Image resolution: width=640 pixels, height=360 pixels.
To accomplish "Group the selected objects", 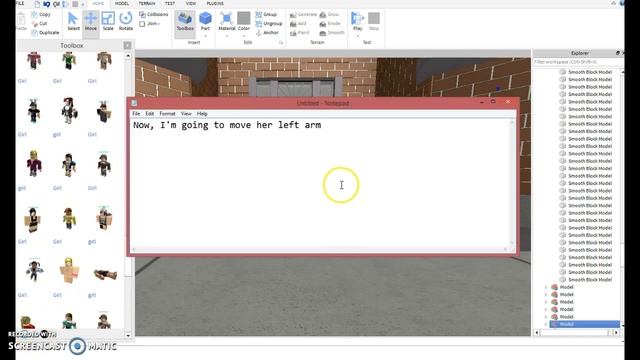I will (266, 14).
